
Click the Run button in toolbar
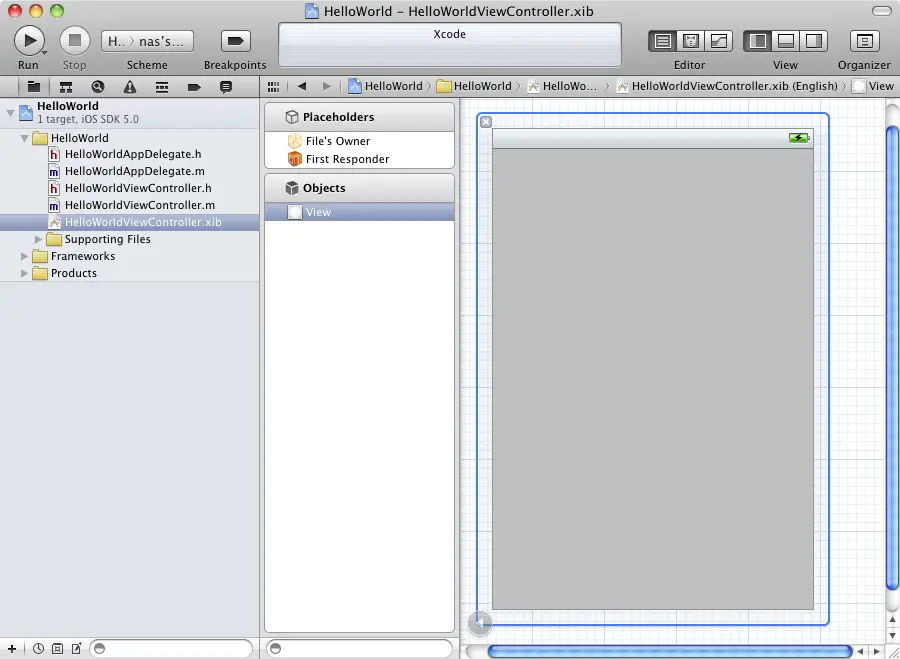pyautogui.click(x=29, y=41)
